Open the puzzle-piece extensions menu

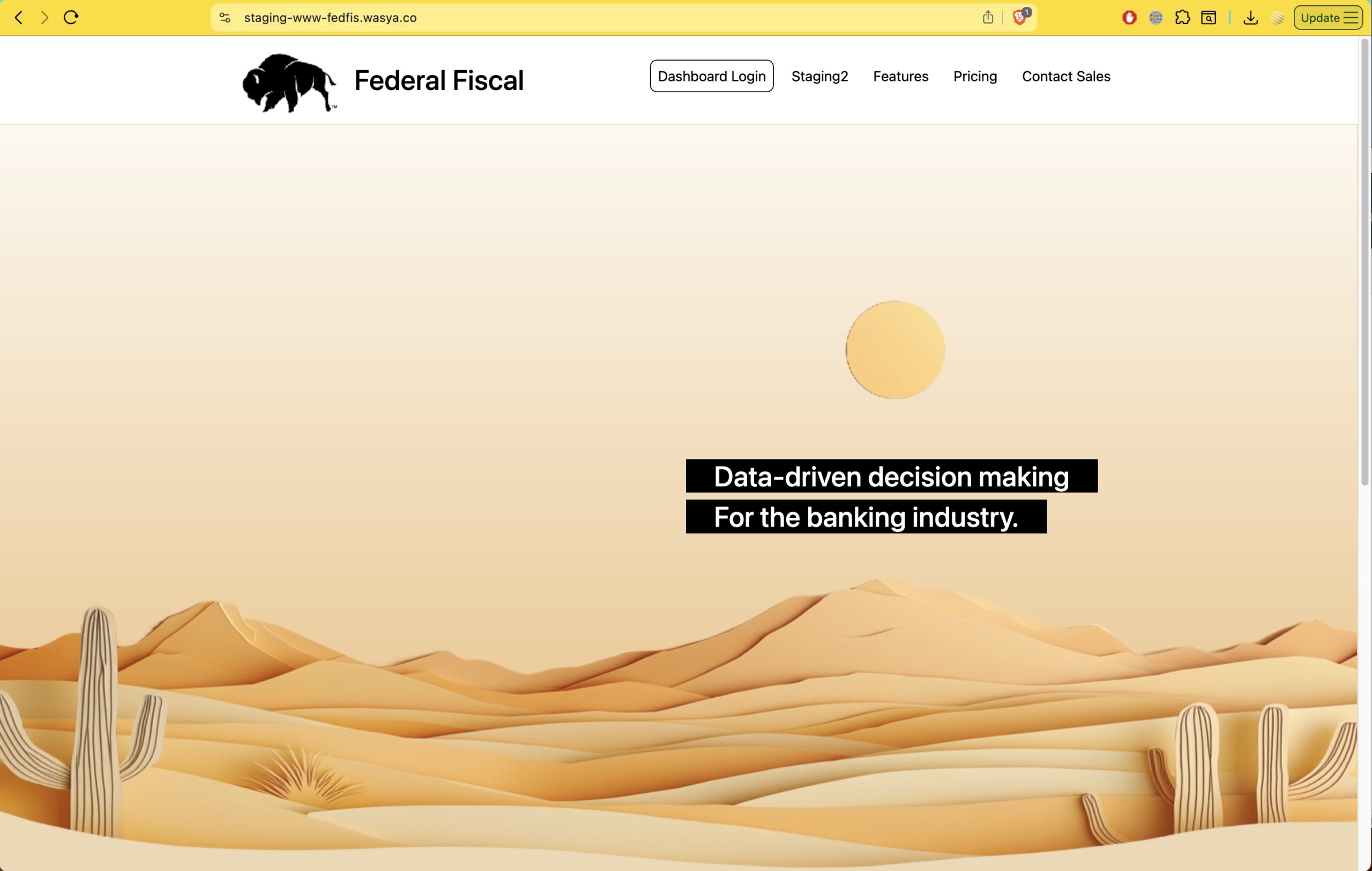click(1182, 18)
